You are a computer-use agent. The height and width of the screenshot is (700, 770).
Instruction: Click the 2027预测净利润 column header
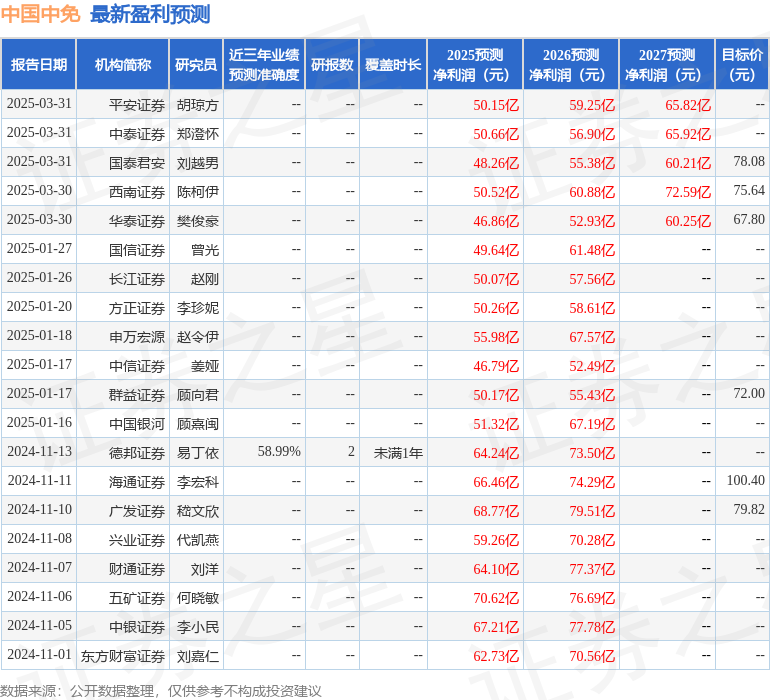[666, 65]
